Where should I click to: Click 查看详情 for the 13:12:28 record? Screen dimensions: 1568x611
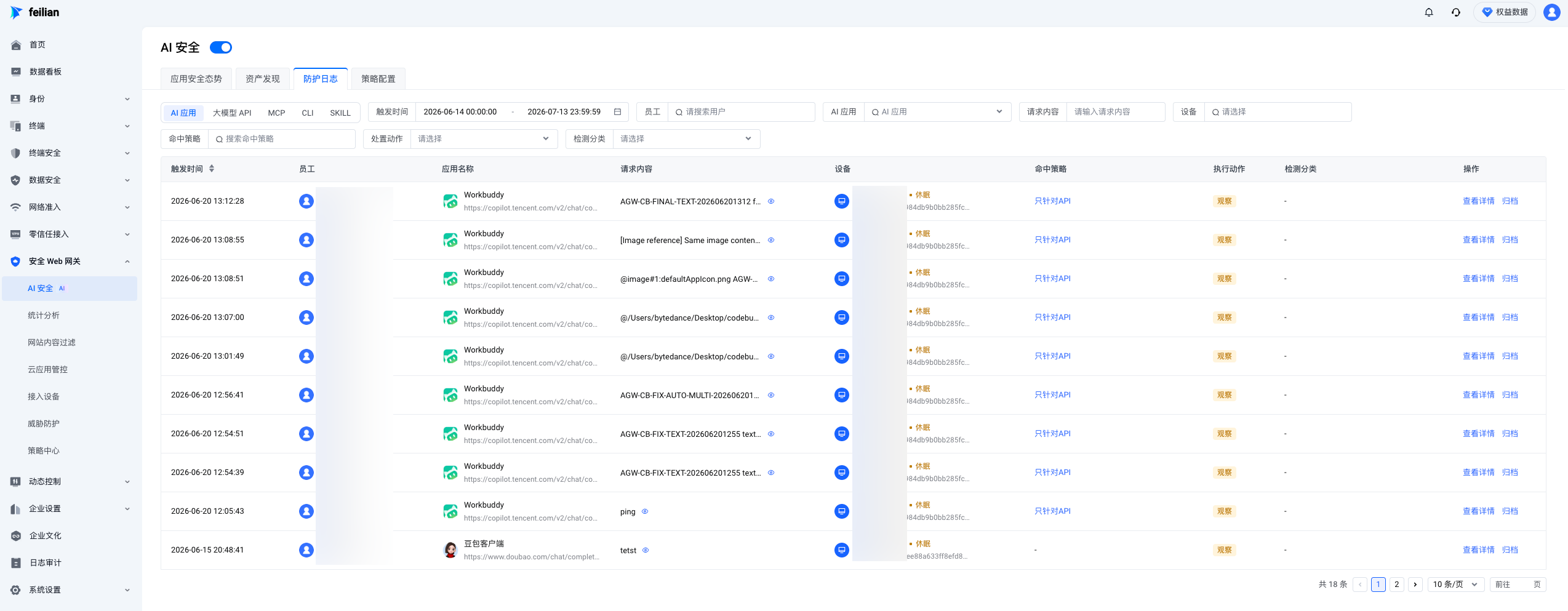click(x=1478, y=201)
